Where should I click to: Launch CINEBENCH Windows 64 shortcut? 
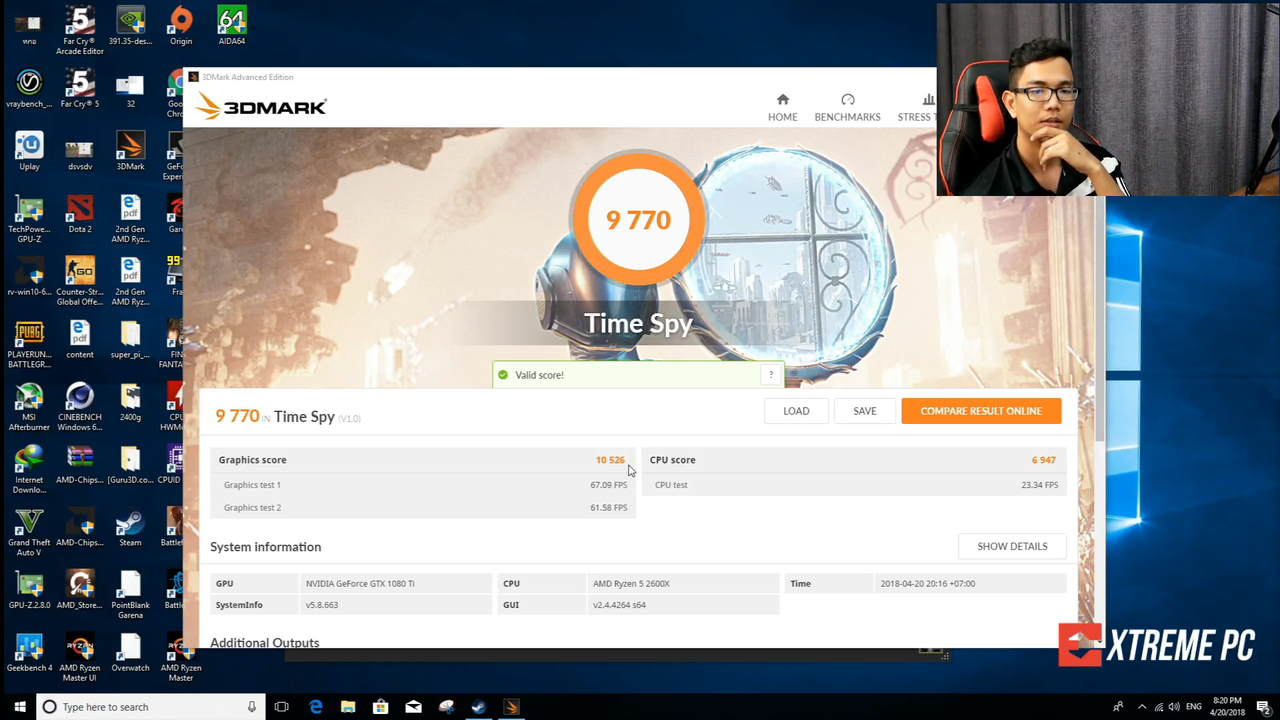click(80, 407)
